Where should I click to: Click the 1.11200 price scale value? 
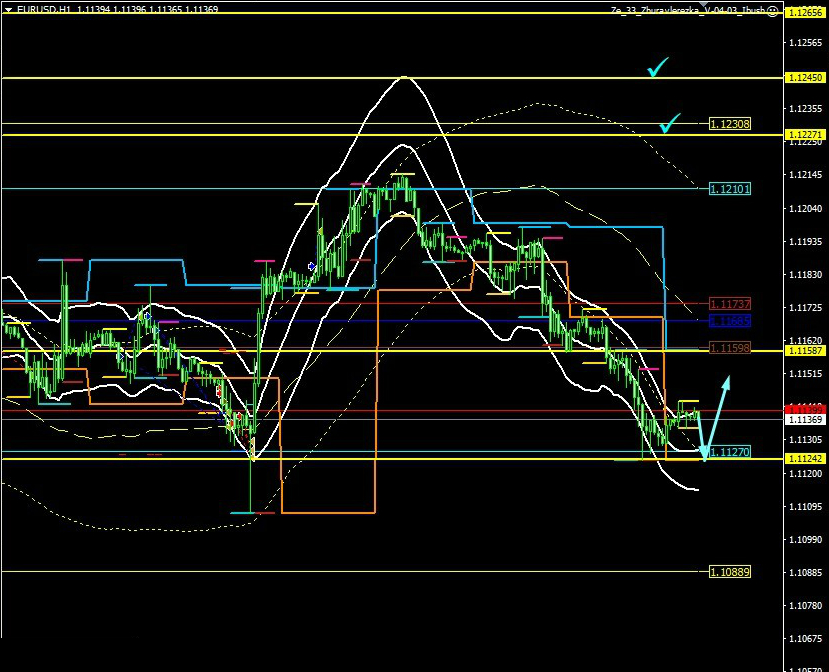coord(806,473)
